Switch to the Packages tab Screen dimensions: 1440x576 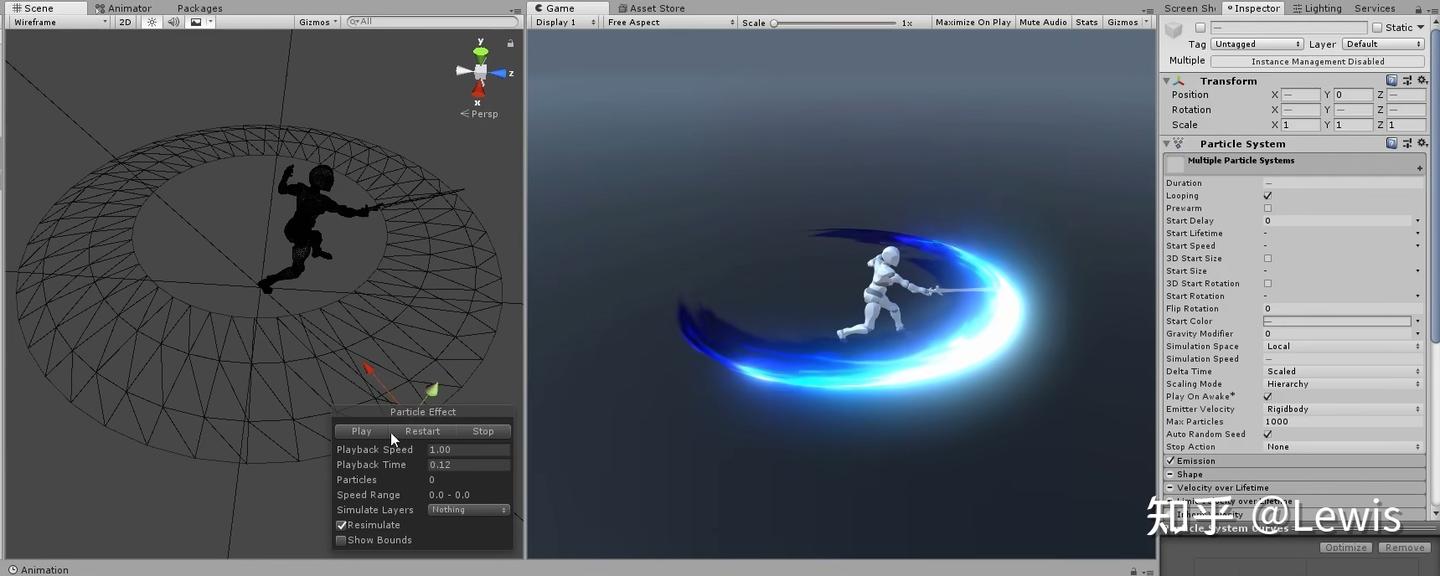pyautogui.click(x=199, y=8)
